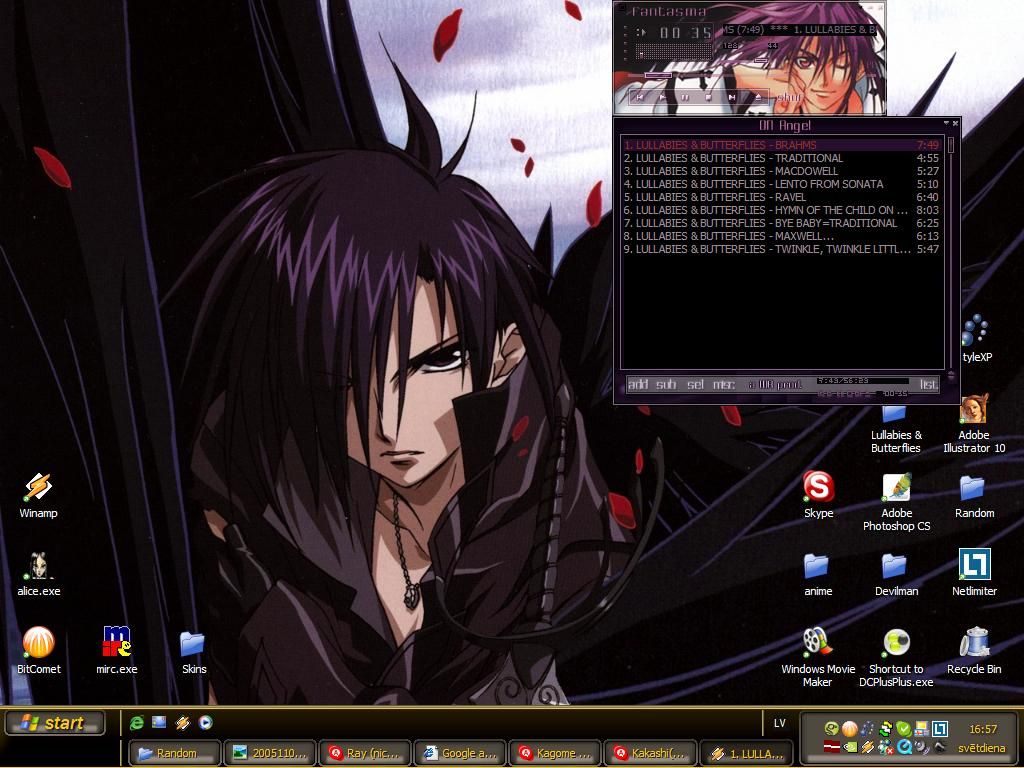Go to previous track in Winamp
Screen dimensions: 1024x768
pyautogui.click(x=640, y=97)
